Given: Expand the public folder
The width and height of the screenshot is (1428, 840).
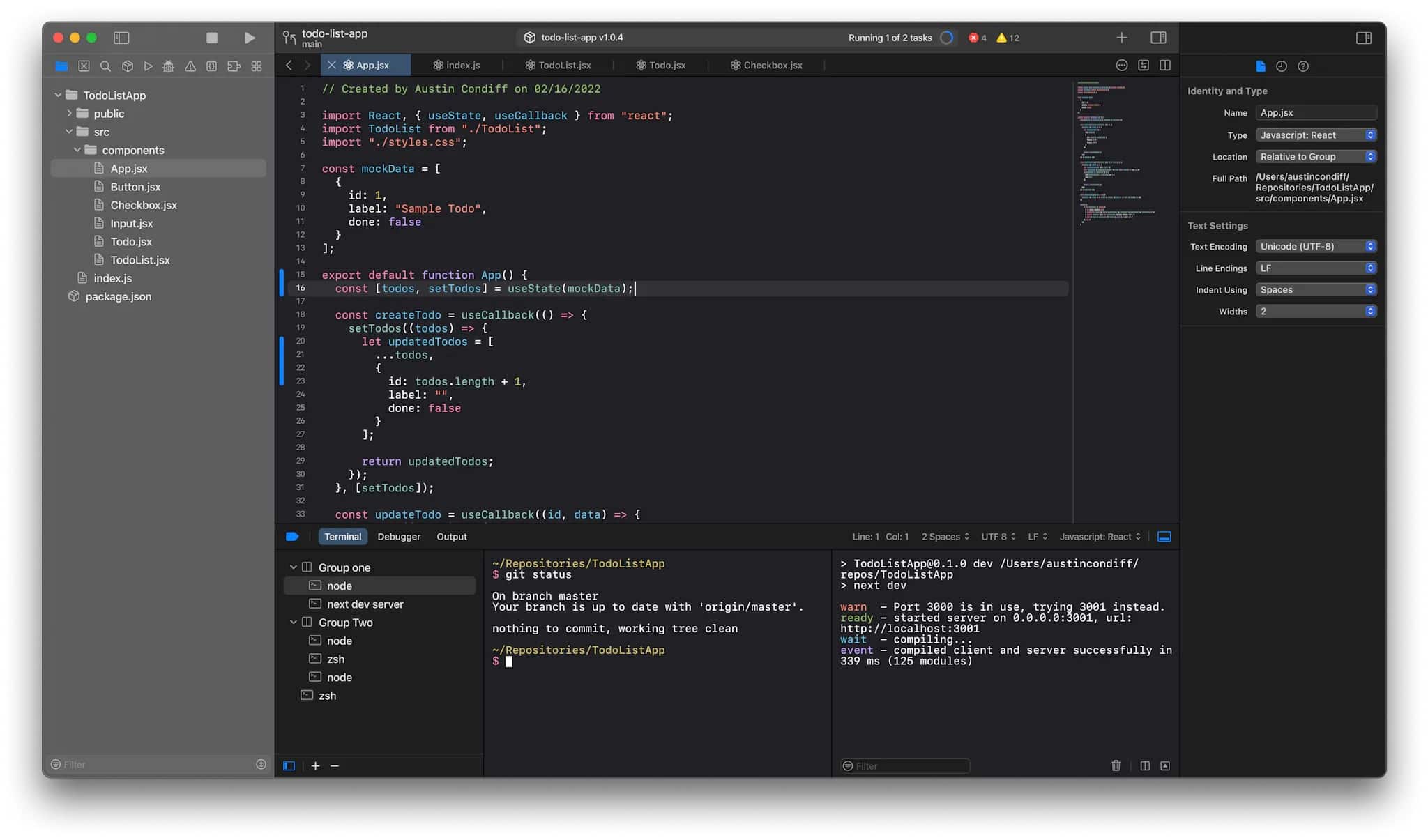Looking at the screenshot, I should pyautogui.click(x=69, y=113).
